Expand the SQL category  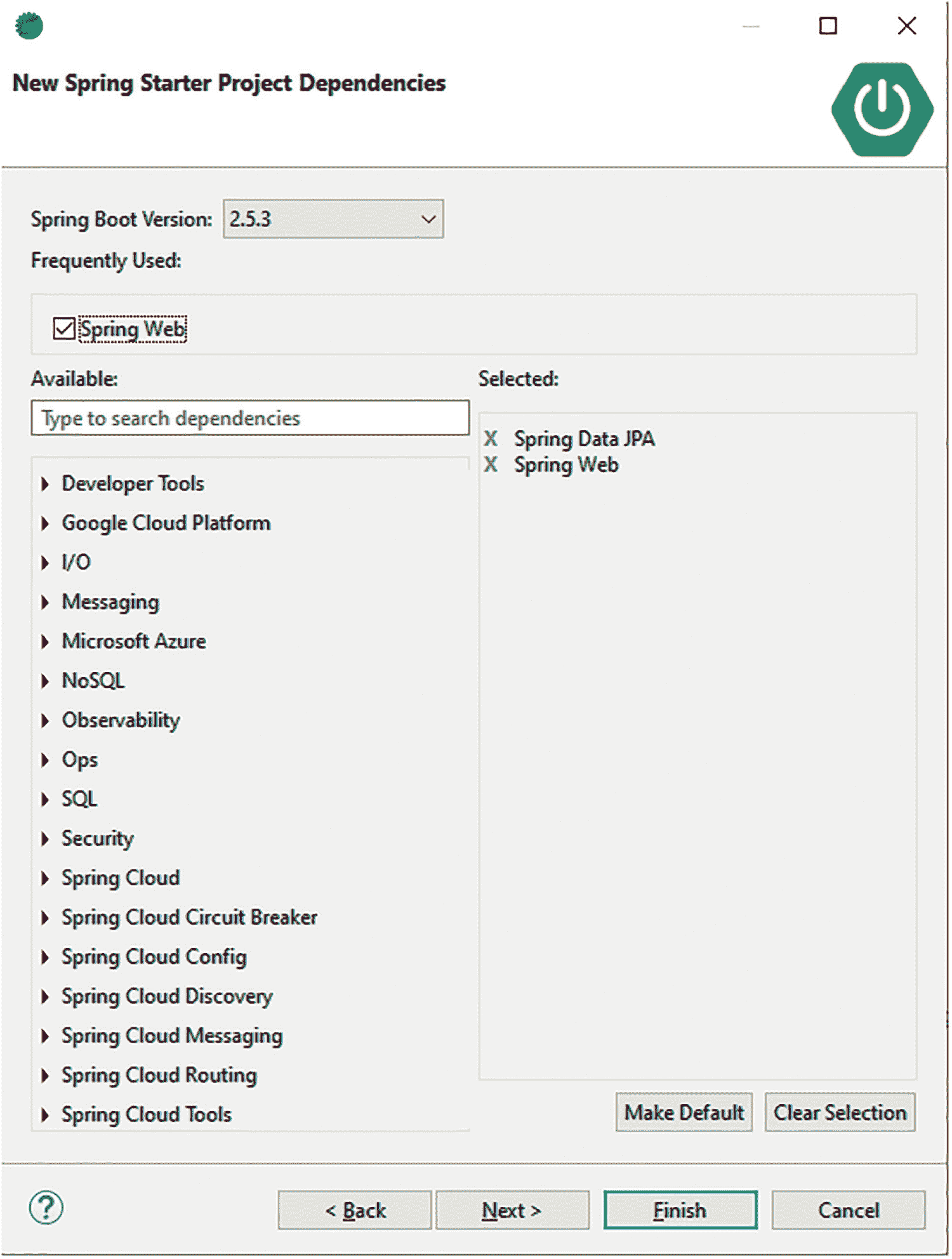coord(45,800)
